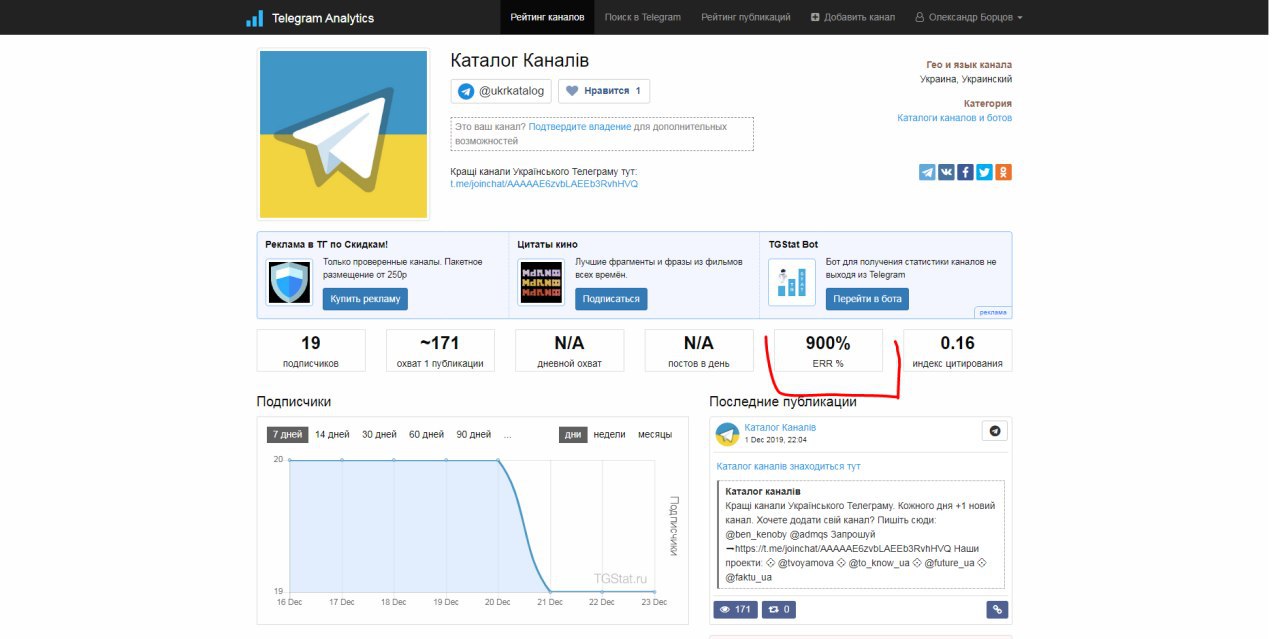This screenshot has height=639, width=1280.
Task: Select the 30 дней period
Action: (379, 434)
